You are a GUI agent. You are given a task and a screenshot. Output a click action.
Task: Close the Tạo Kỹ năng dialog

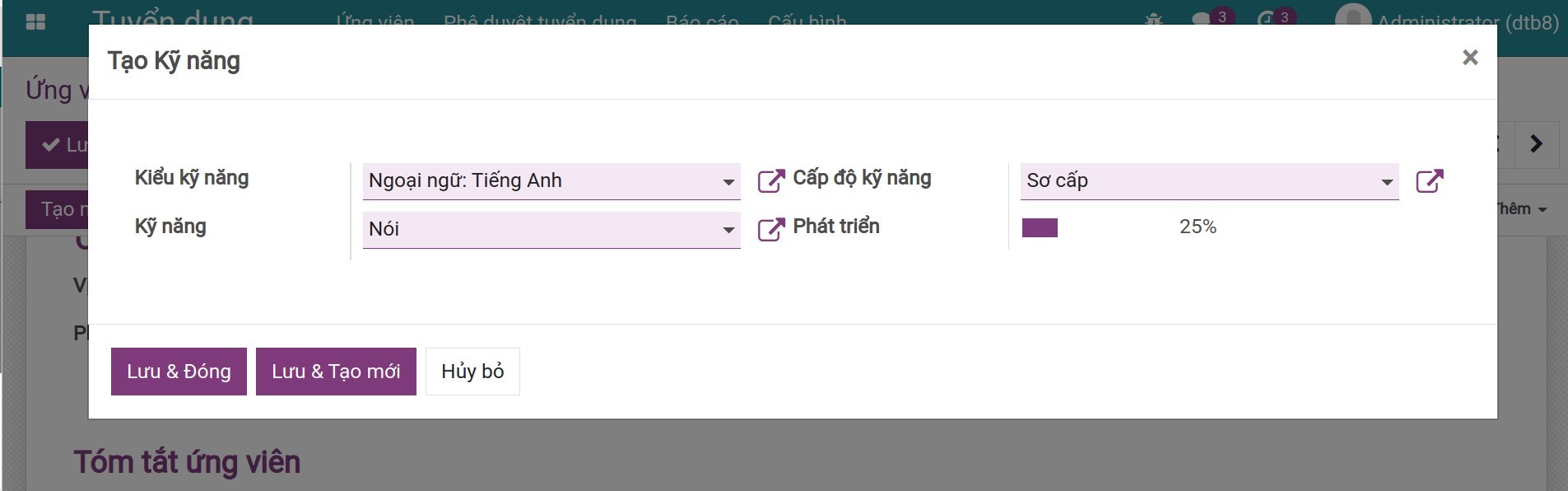pyautogui.click(x=1470, y=58)
